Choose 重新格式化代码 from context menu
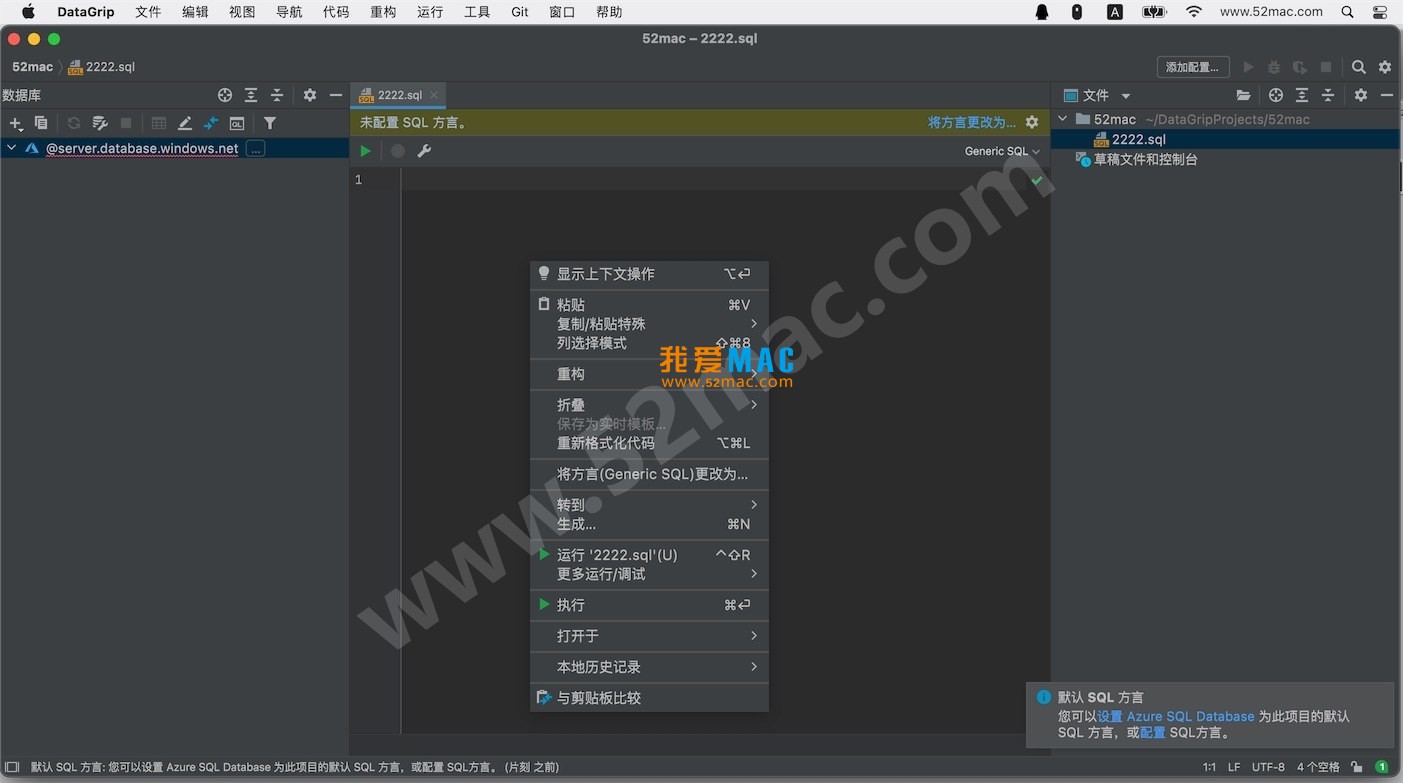 pyautogui.click(x=605, y=443)
